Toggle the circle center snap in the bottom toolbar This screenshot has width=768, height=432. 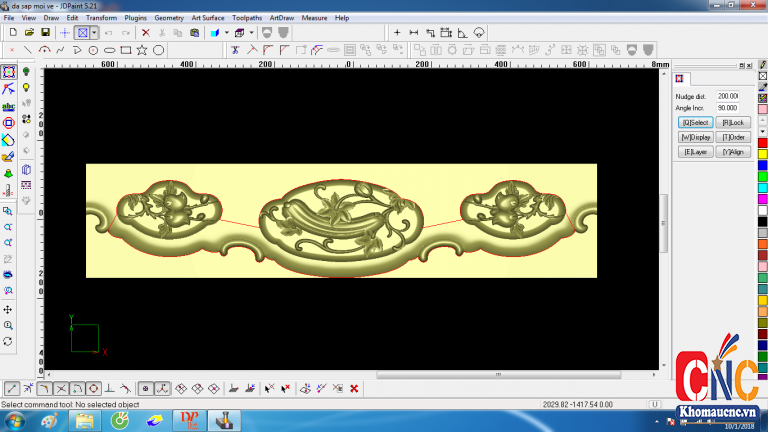(93, 388)
